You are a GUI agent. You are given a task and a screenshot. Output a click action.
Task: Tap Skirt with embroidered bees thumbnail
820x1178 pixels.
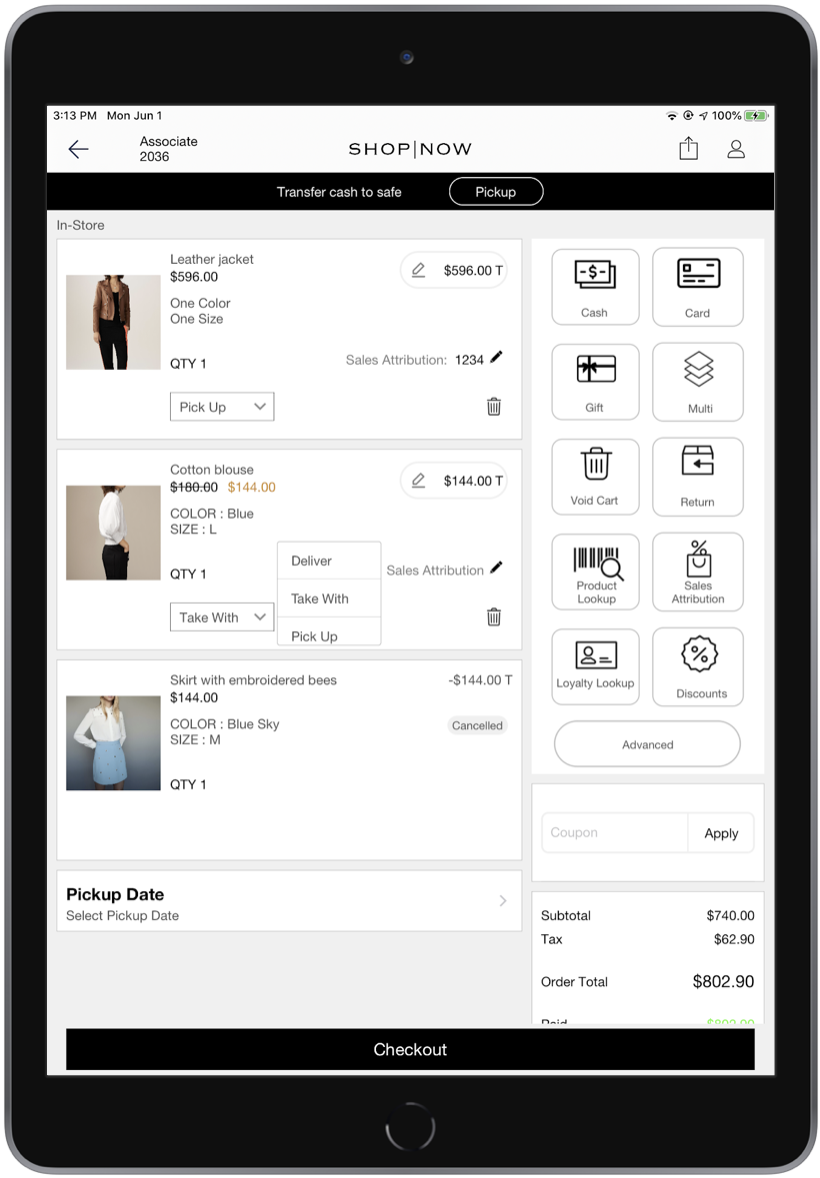coord(113,742)
